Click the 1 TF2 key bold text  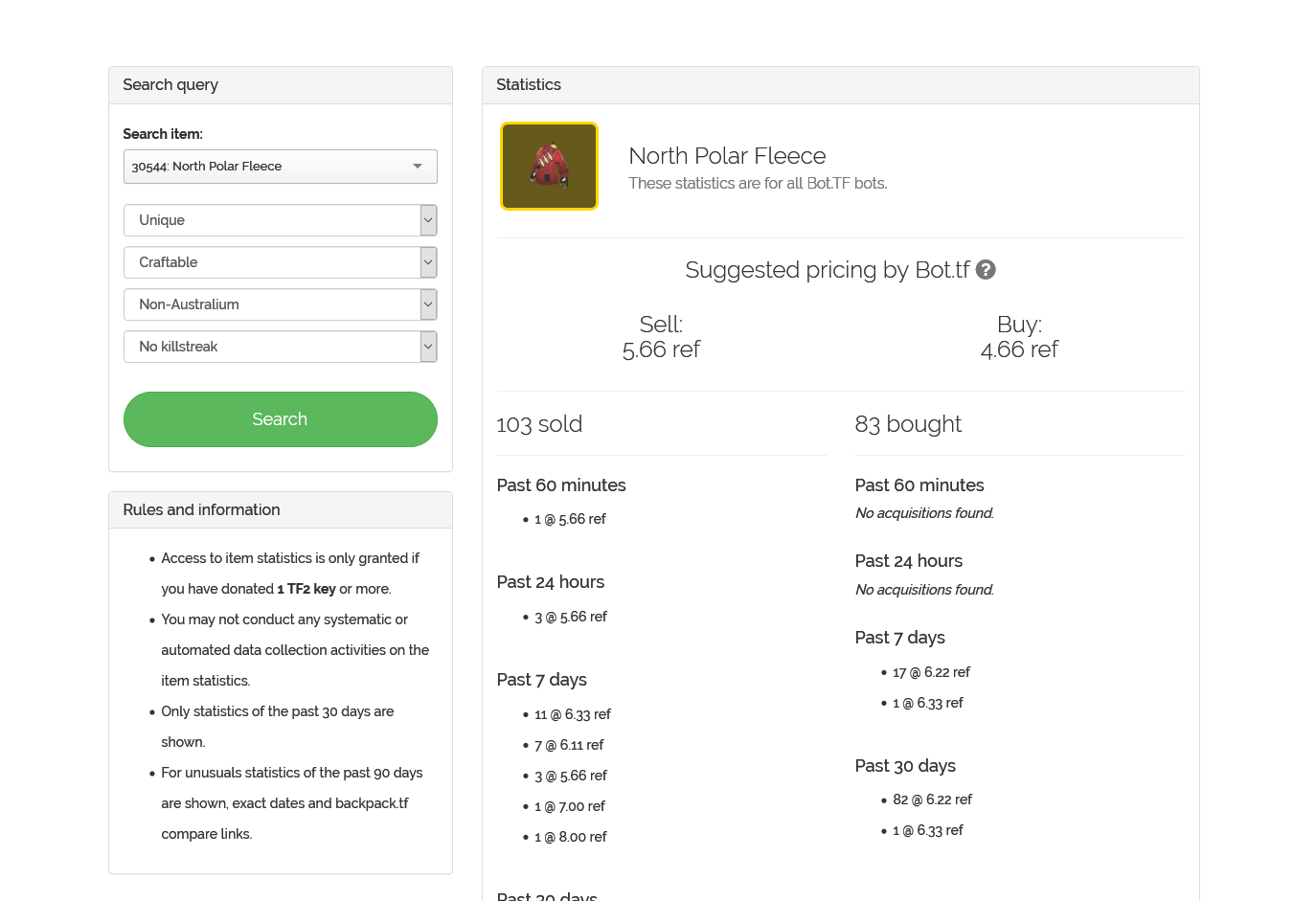coord(306,589)
